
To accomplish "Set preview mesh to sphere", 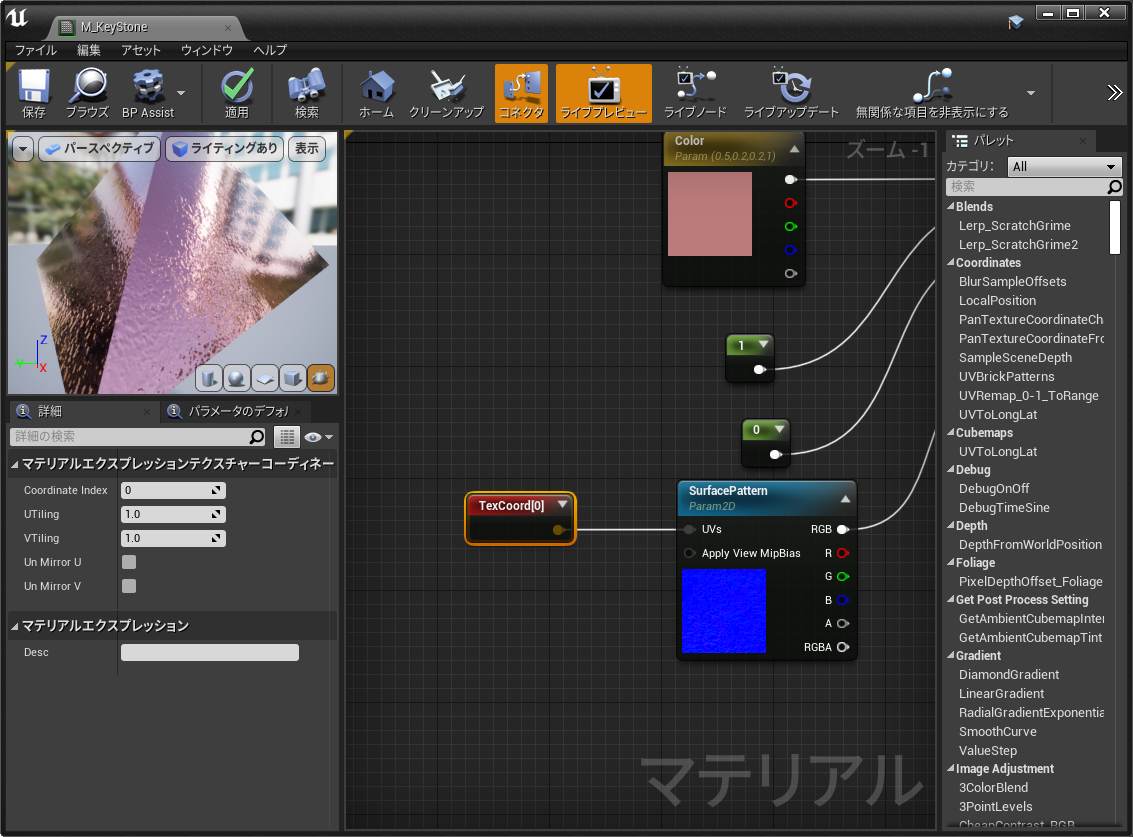I will click(x=236, y=378).
